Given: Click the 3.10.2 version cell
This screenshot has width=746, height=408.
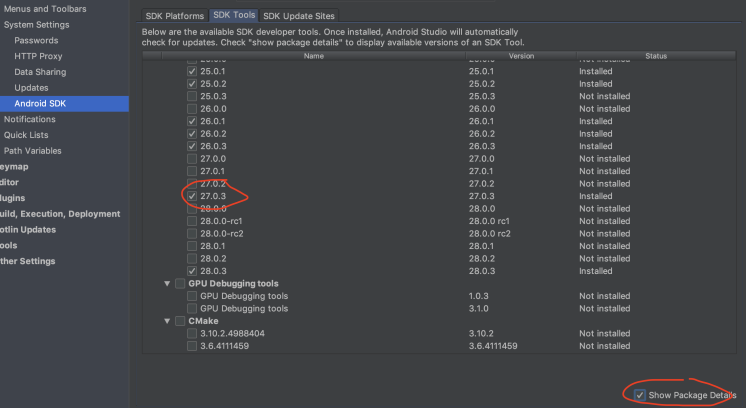Looking at the screenshot, I should click(x=481, y=333).
